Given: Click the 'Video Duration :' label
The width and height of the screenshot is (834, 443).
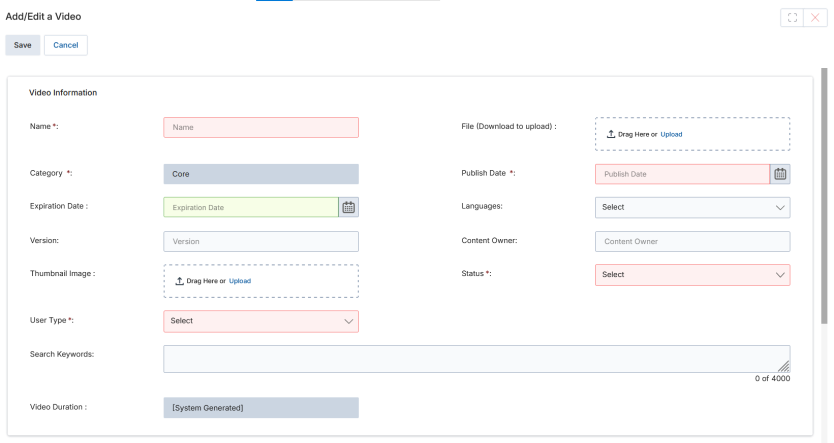Looking at the screenshot, I should (58, 407).
